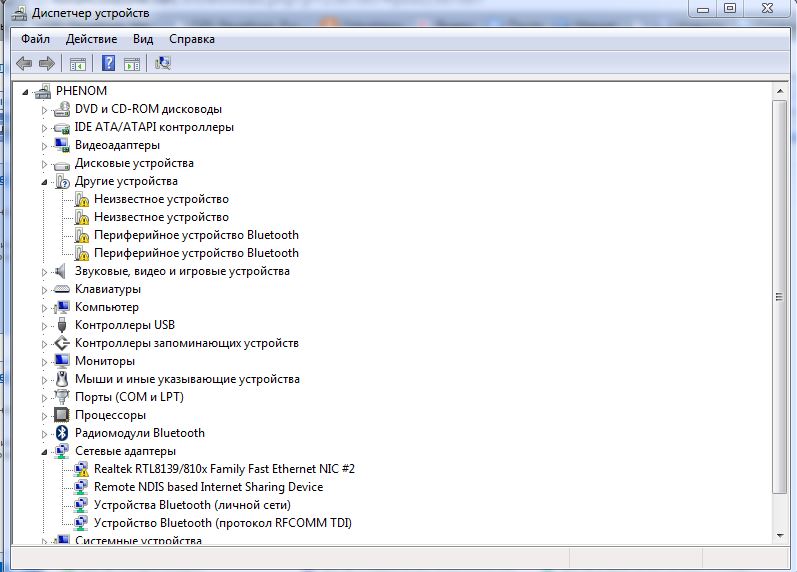Viewport: 797px width, 572px height.
Task: Click the Processors category icon
Action: click(x=62, y=415)
